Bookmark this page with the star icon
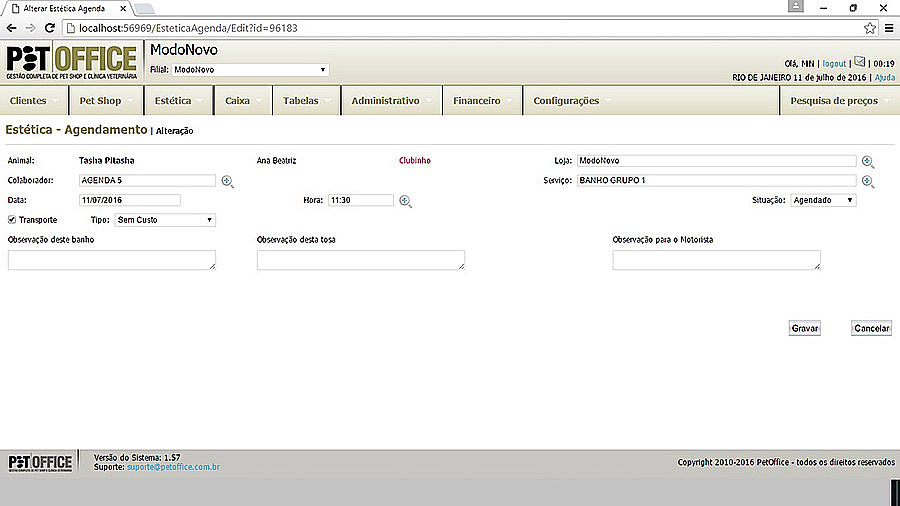The height and width of the screenshot is (506, 900). 871,28
